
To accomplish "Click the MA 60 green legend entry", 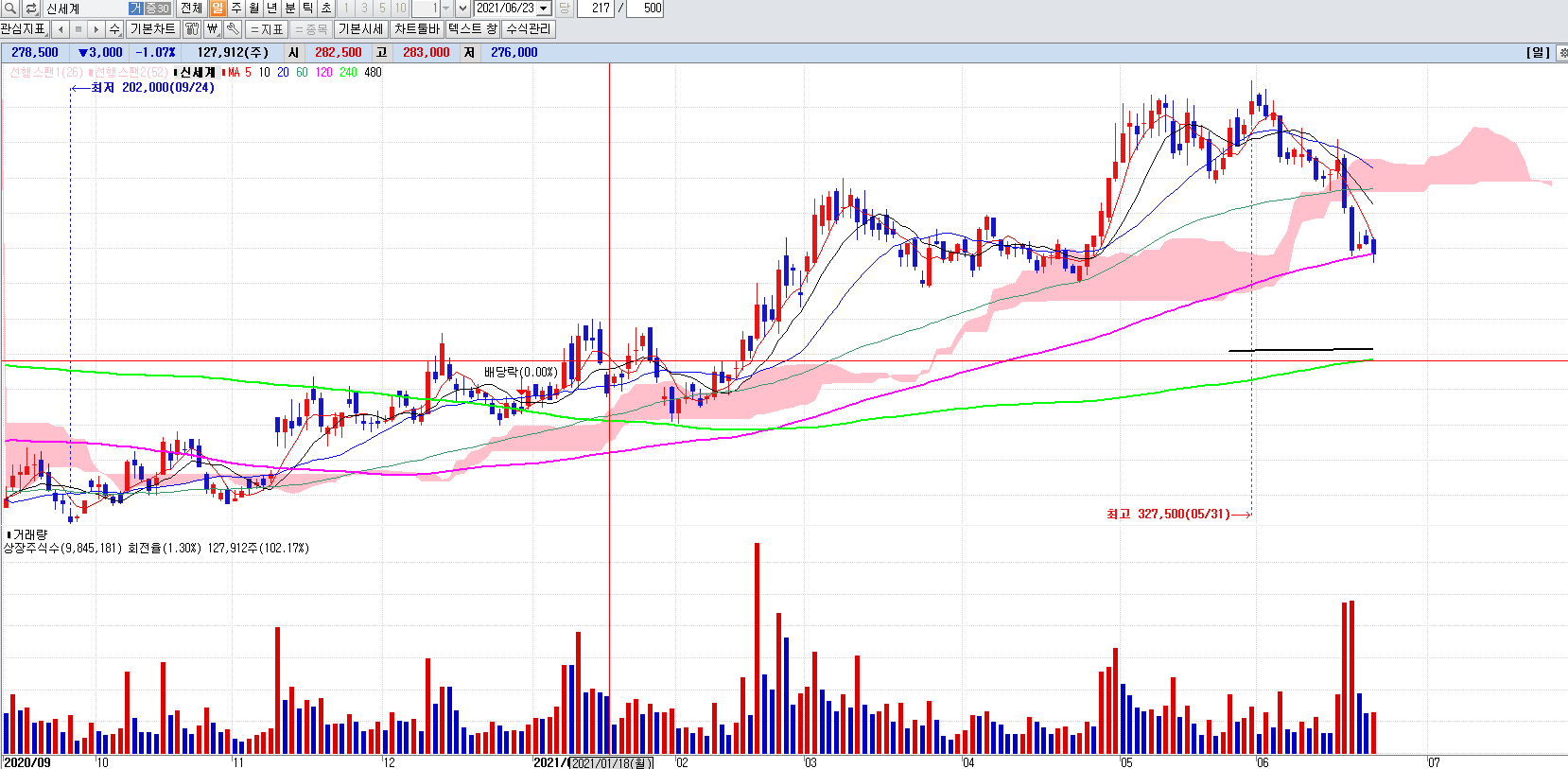I will point(302,73).
